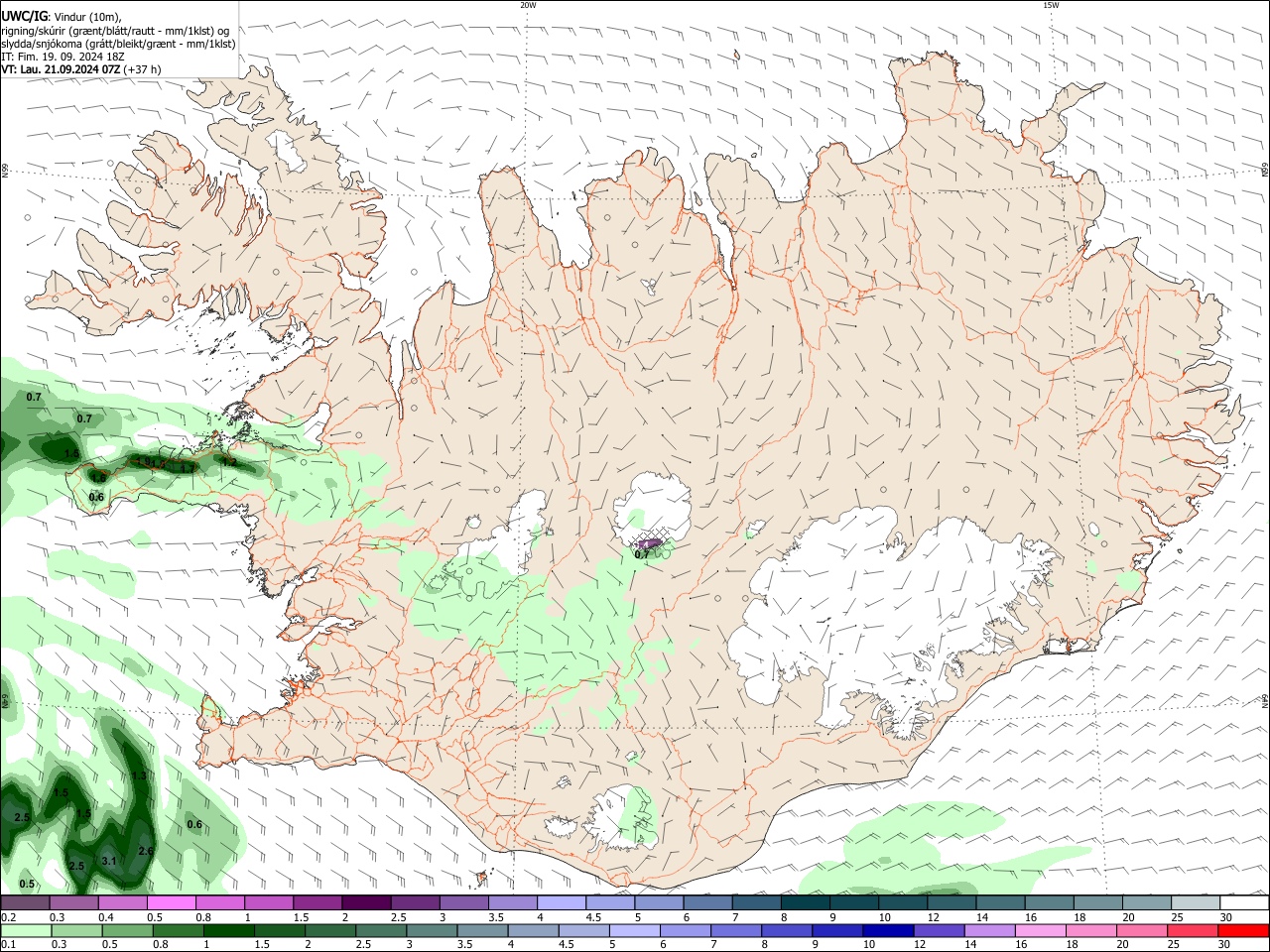Viewport: 1270px width, 952px height.
Task: Select the white upper swatch after 30
Action: click(1244, 903)
